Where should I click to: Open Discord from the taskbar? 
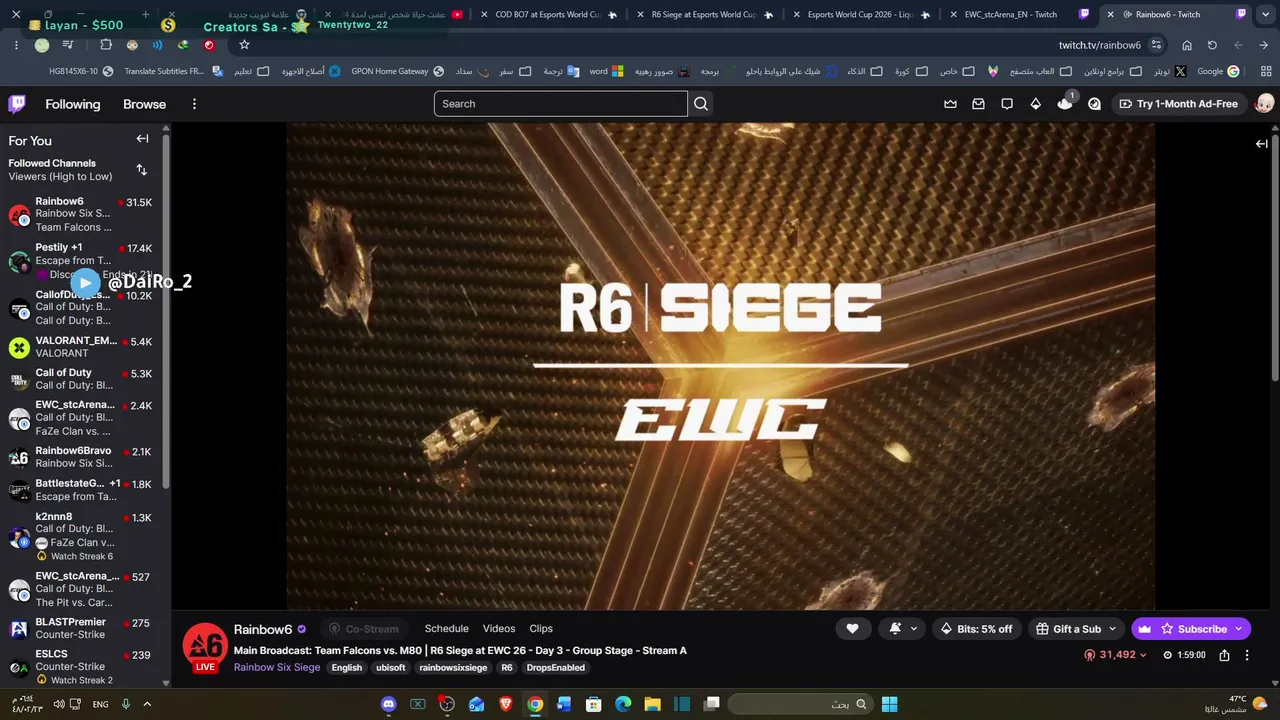click(x=388, y=704)
